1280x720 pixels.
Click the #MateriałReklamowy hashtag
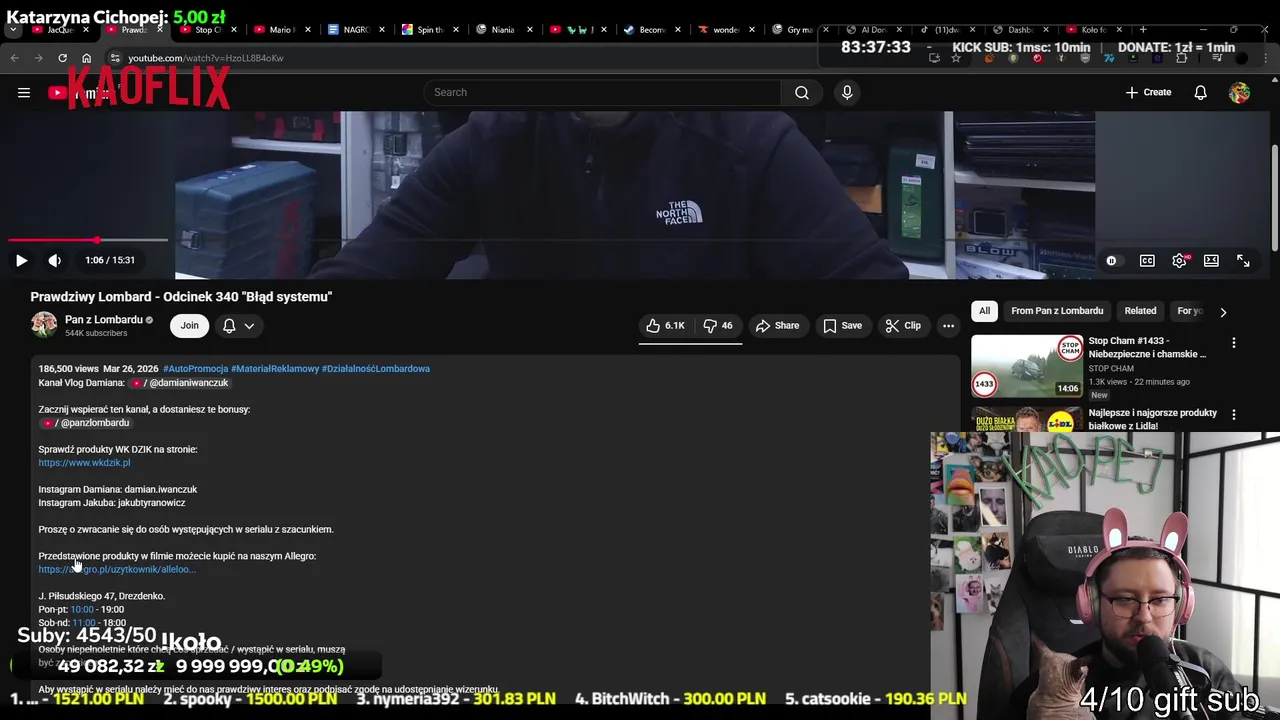tap(275, 369)
